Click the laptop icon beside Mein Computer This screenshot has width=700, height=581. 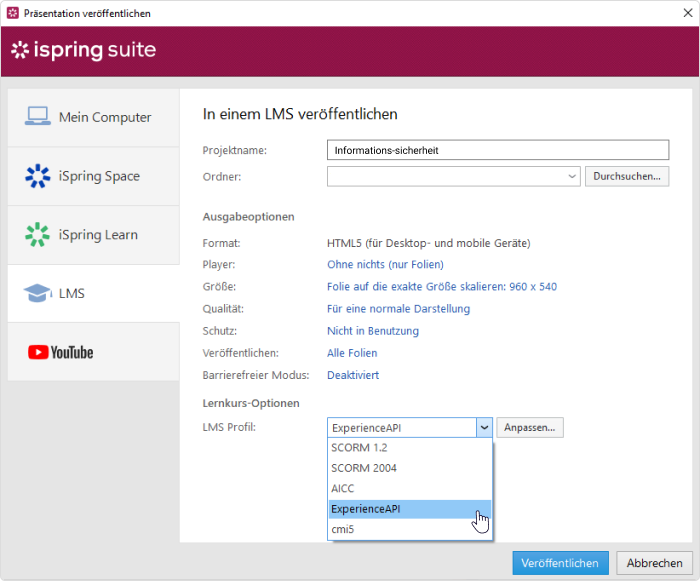(x=38, y=117)
